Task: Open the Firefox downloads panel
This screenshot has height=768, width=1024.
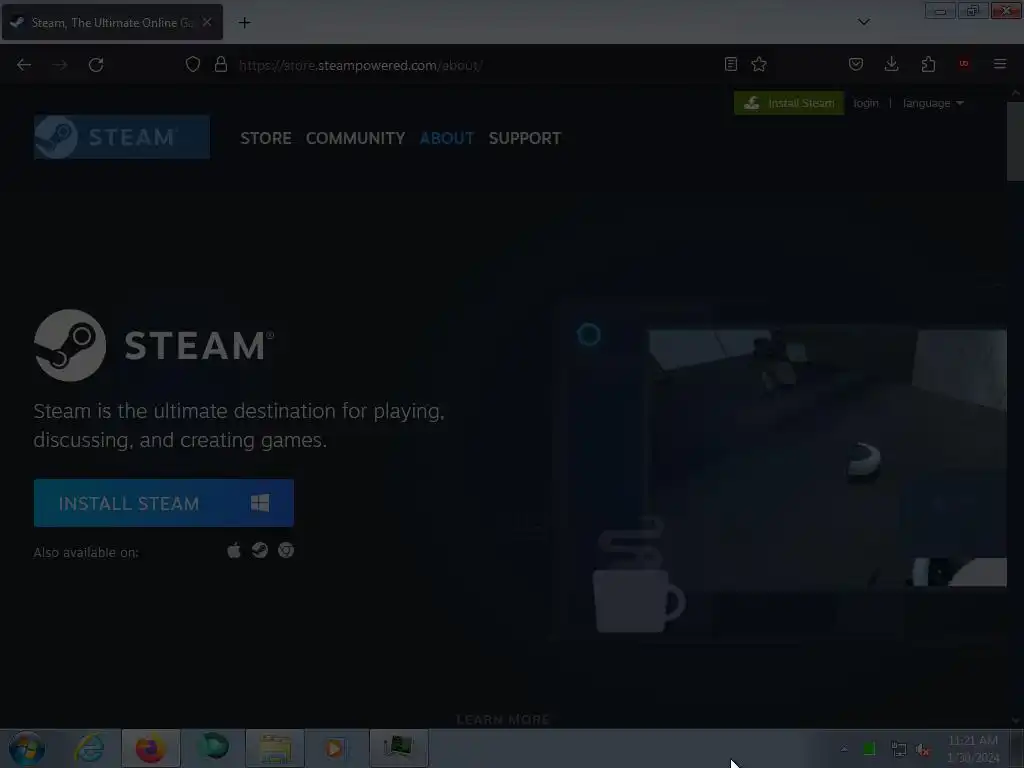Action: click(891, 64)
